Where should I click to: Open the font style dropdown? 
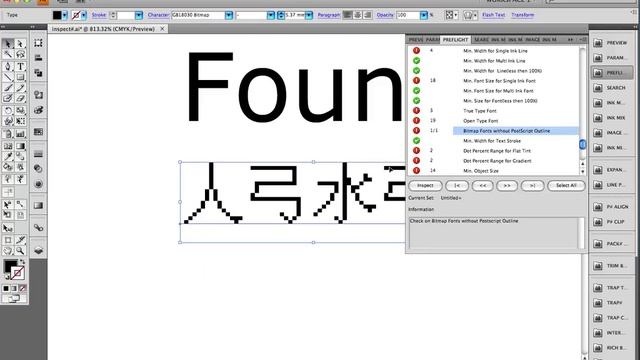[x=270, y=16]
